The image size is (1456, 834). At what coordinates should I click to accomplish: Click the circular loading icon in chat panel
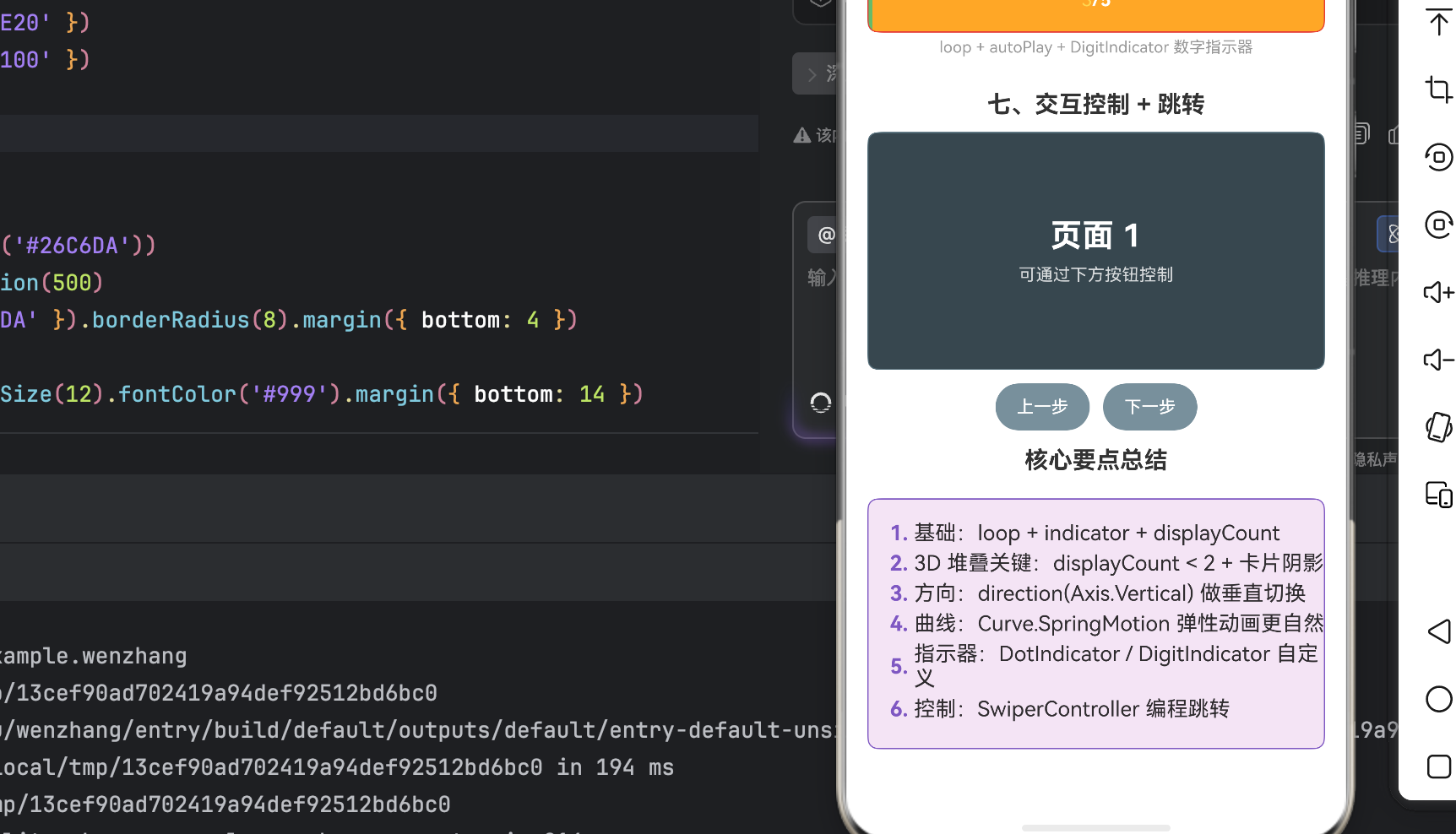click(x=821, y=403)
